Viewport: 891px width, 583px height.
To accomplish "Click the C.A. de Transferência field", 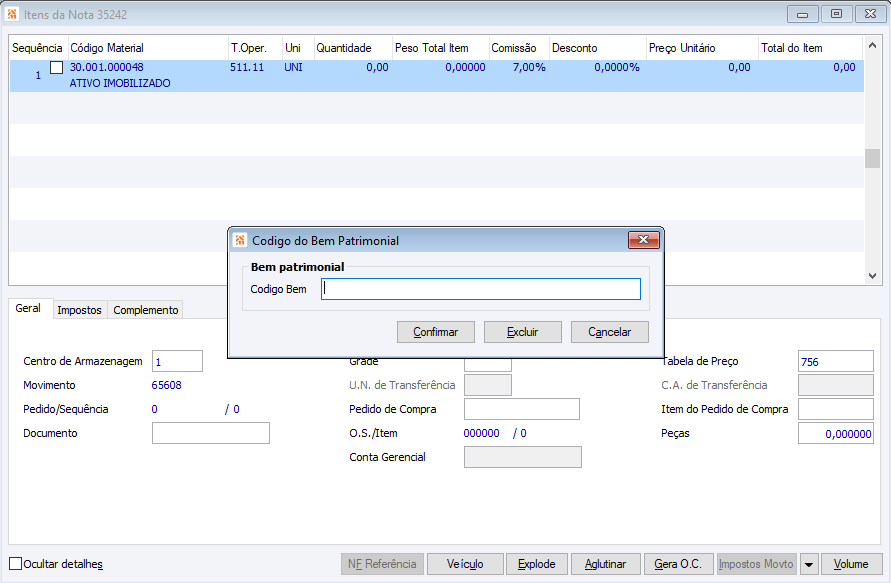I will tap(836, 385).
